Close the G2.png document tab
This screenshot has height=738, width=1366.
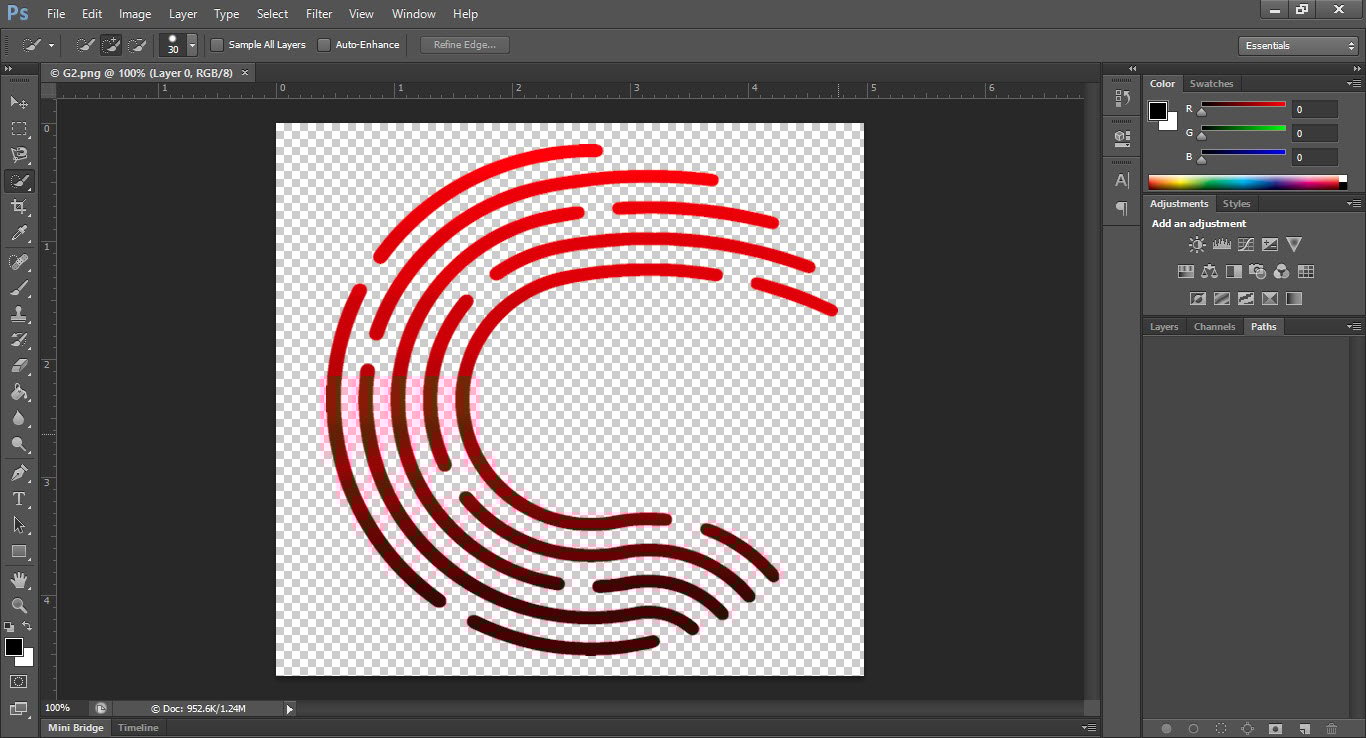pos(245,73)
